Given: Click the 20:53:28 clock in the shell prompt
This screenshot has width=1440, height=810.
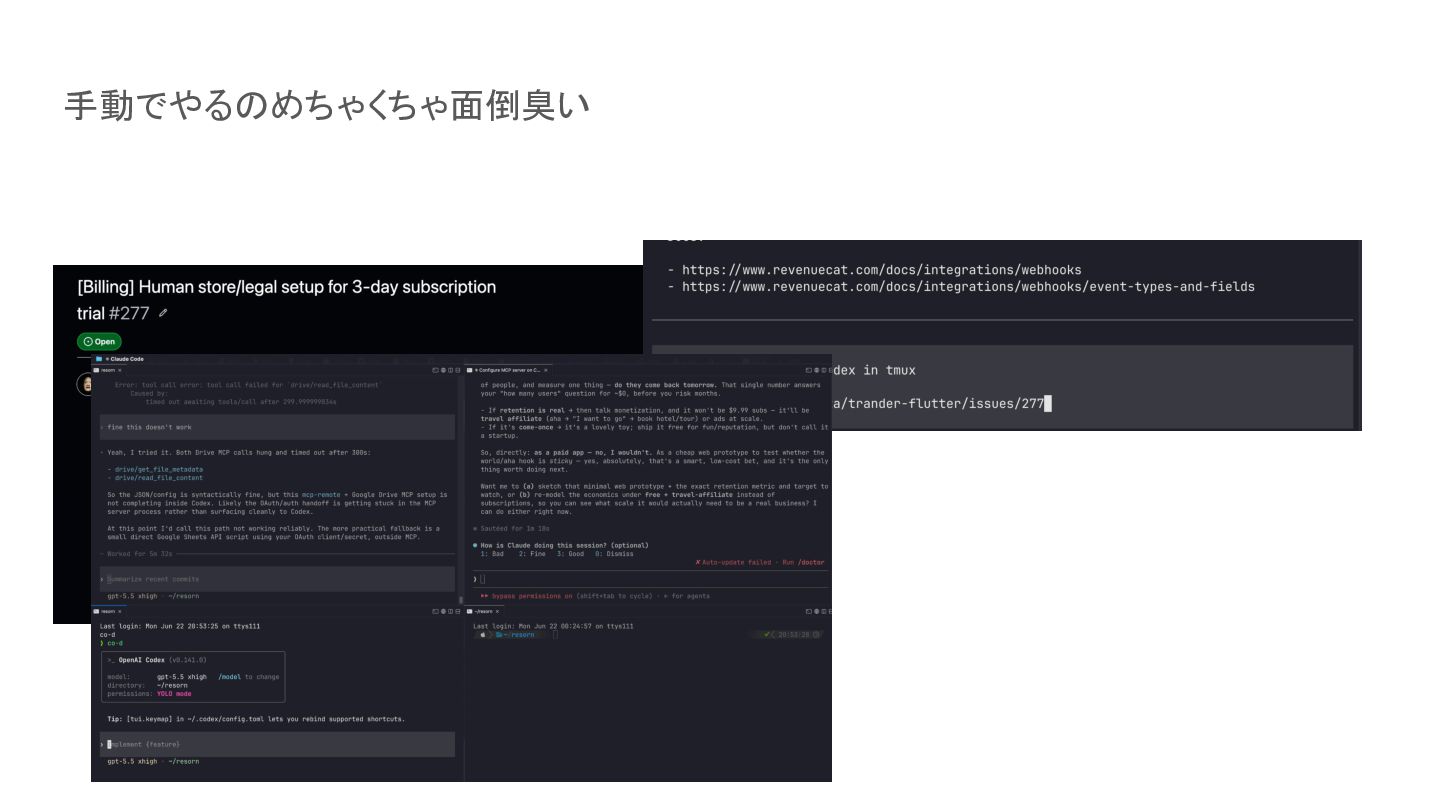Looking at the screenshot, I should [793, 635].
